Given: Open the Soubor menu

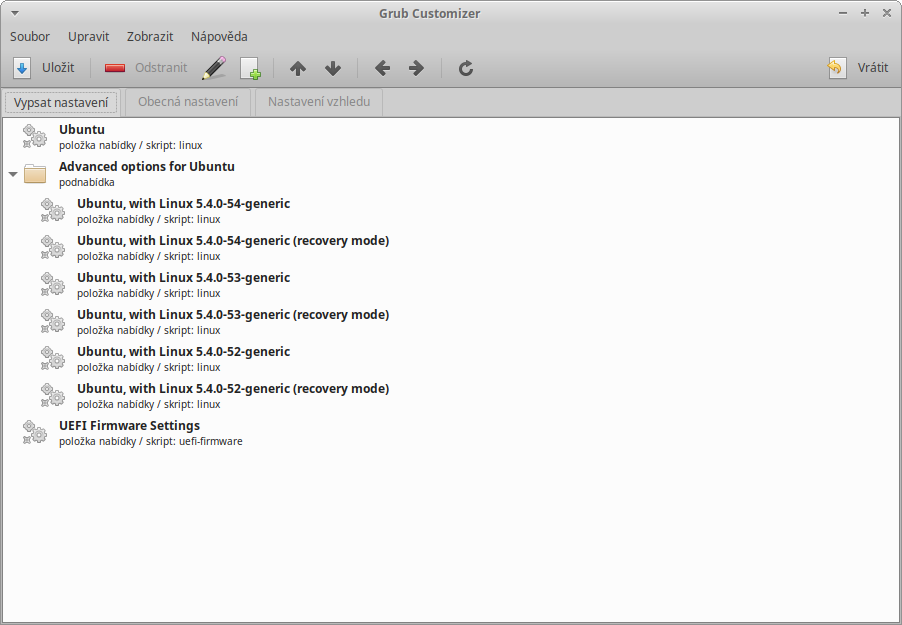Looking at the screenshot, I should (x=30, y=36).
